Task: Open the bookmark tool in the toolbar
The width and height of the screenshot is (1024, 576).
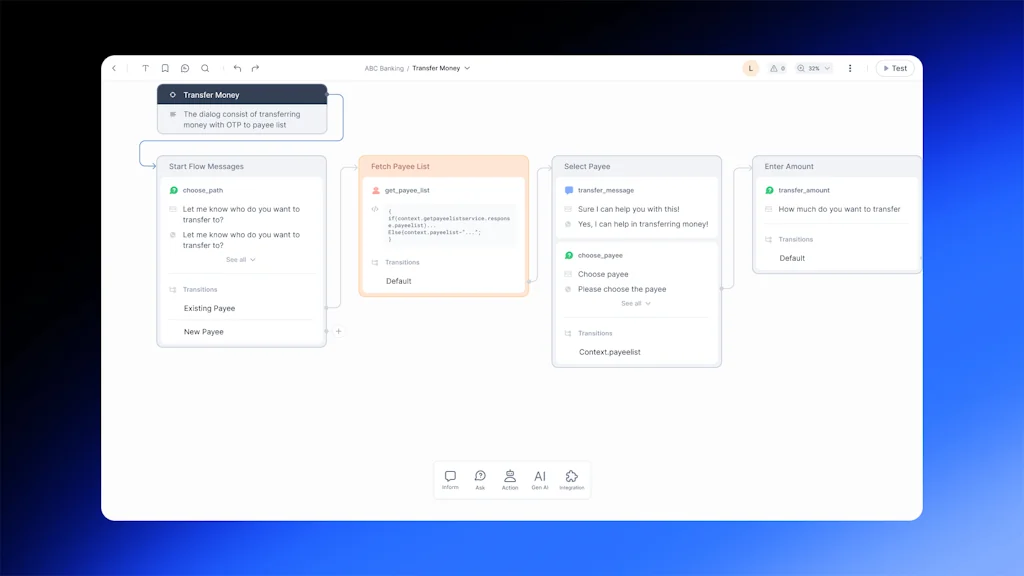Action: (166, 68)
